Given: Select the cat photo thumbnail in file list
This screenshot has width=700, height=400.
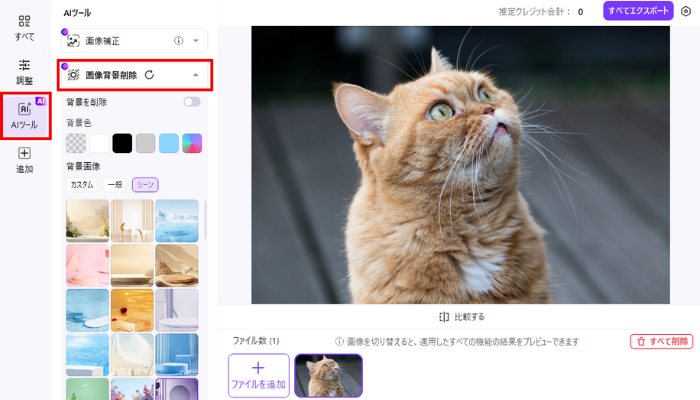Looking at the screenshot, I should click(x=329, y=375).
